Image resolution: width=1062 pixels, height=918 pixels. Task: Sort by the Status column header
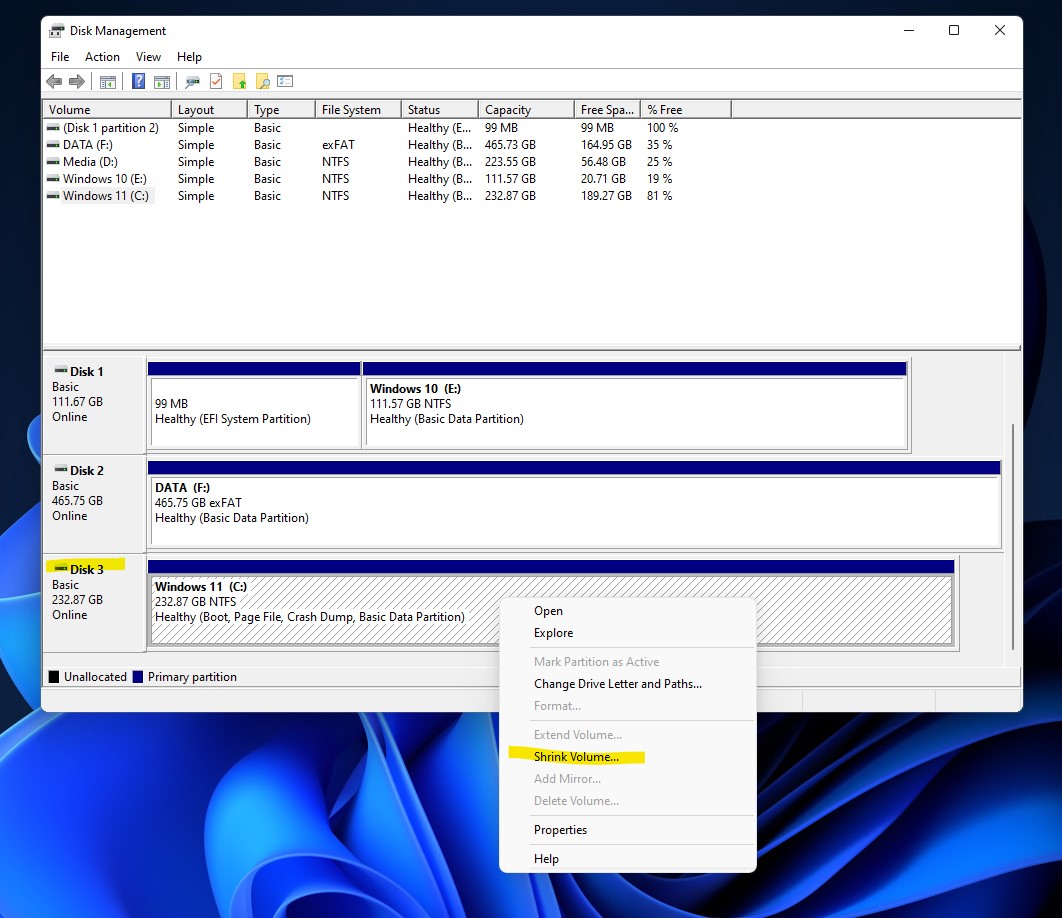point(440,110)
